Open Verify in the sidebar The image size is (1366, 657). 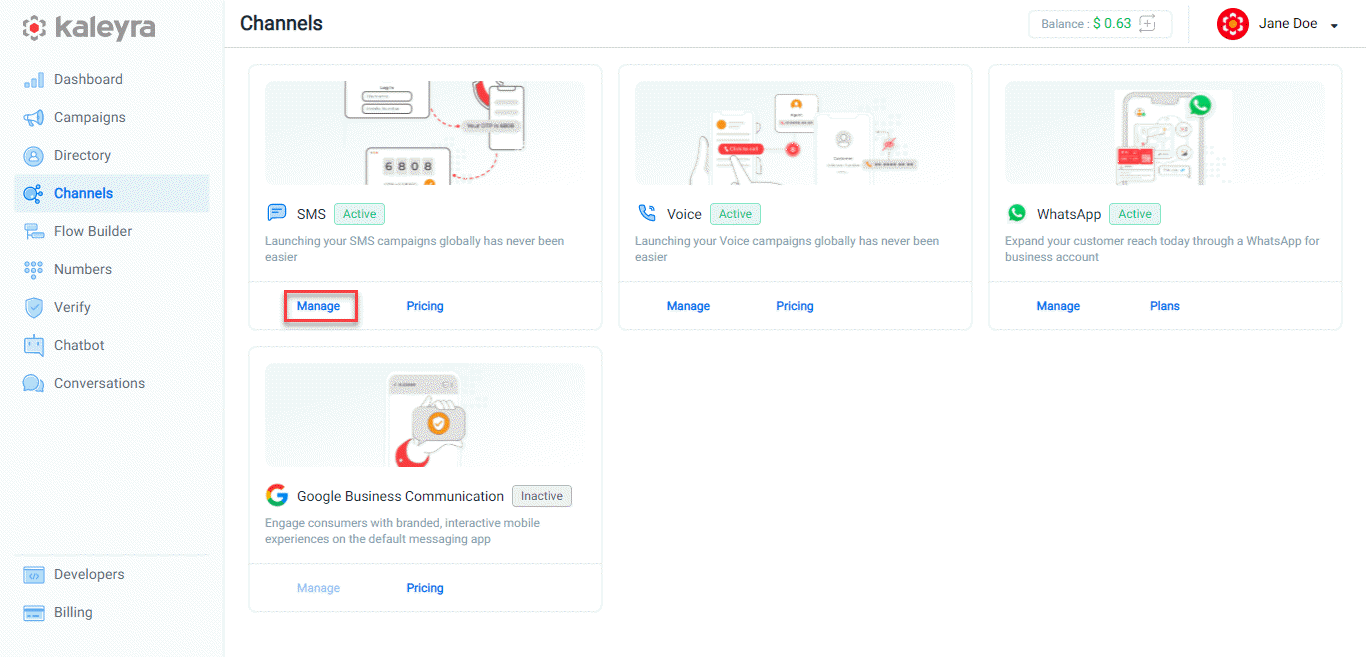point(72,307)
